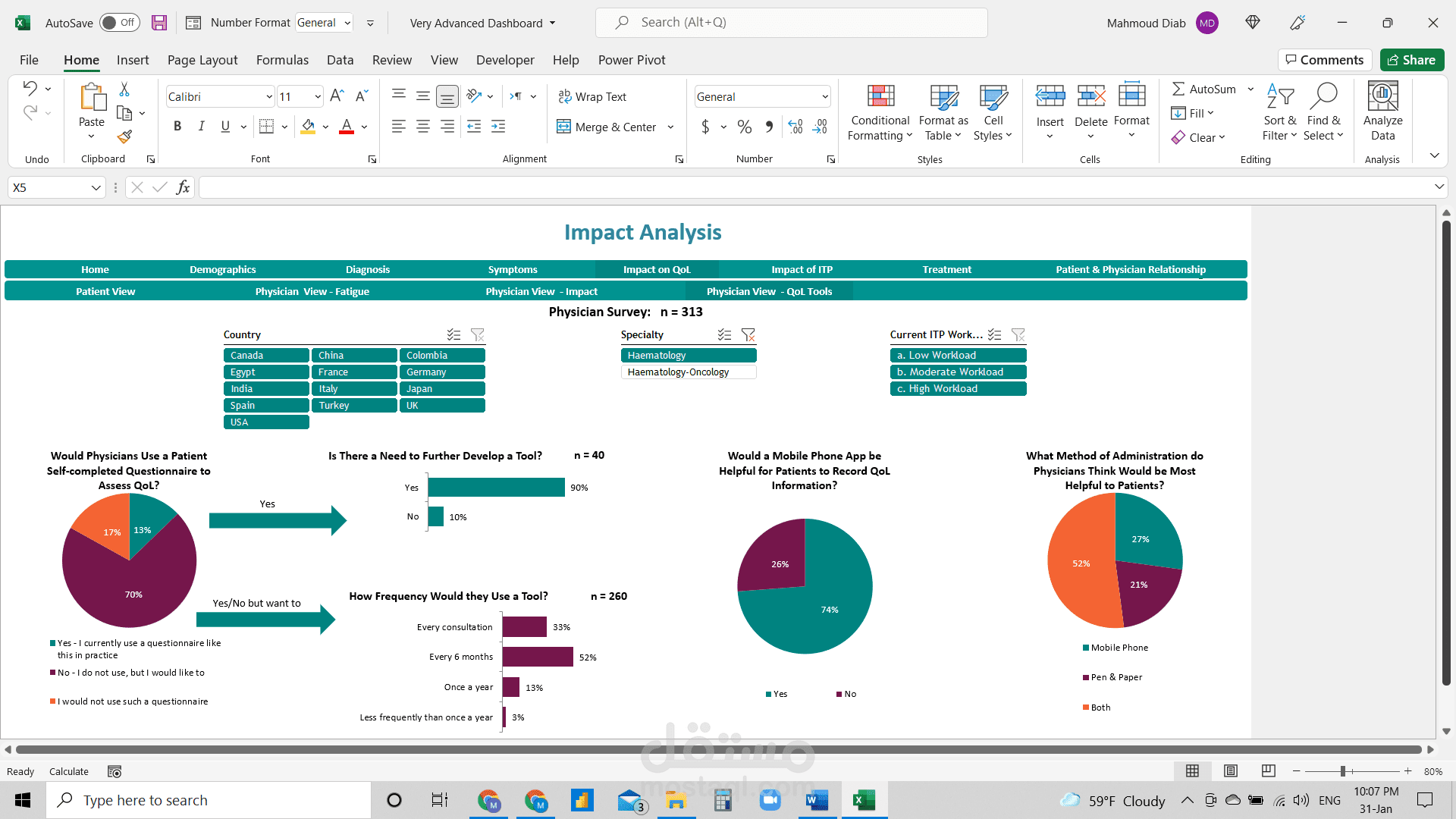
Task: Toggle the AutoSave switch
Action: (x=119, y=23)
